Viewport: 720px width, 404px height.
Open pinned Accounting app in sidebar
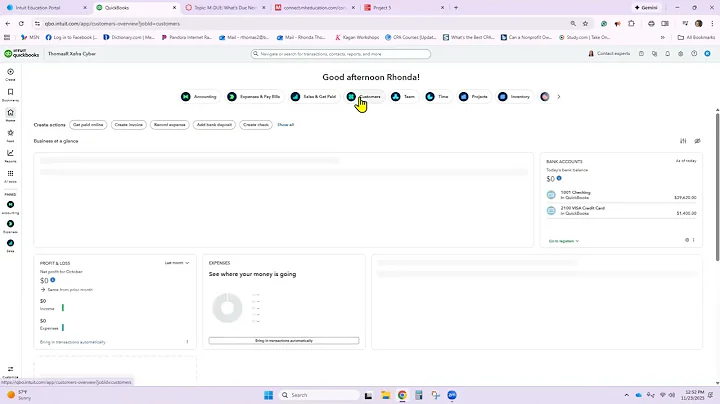pos(10,207)
